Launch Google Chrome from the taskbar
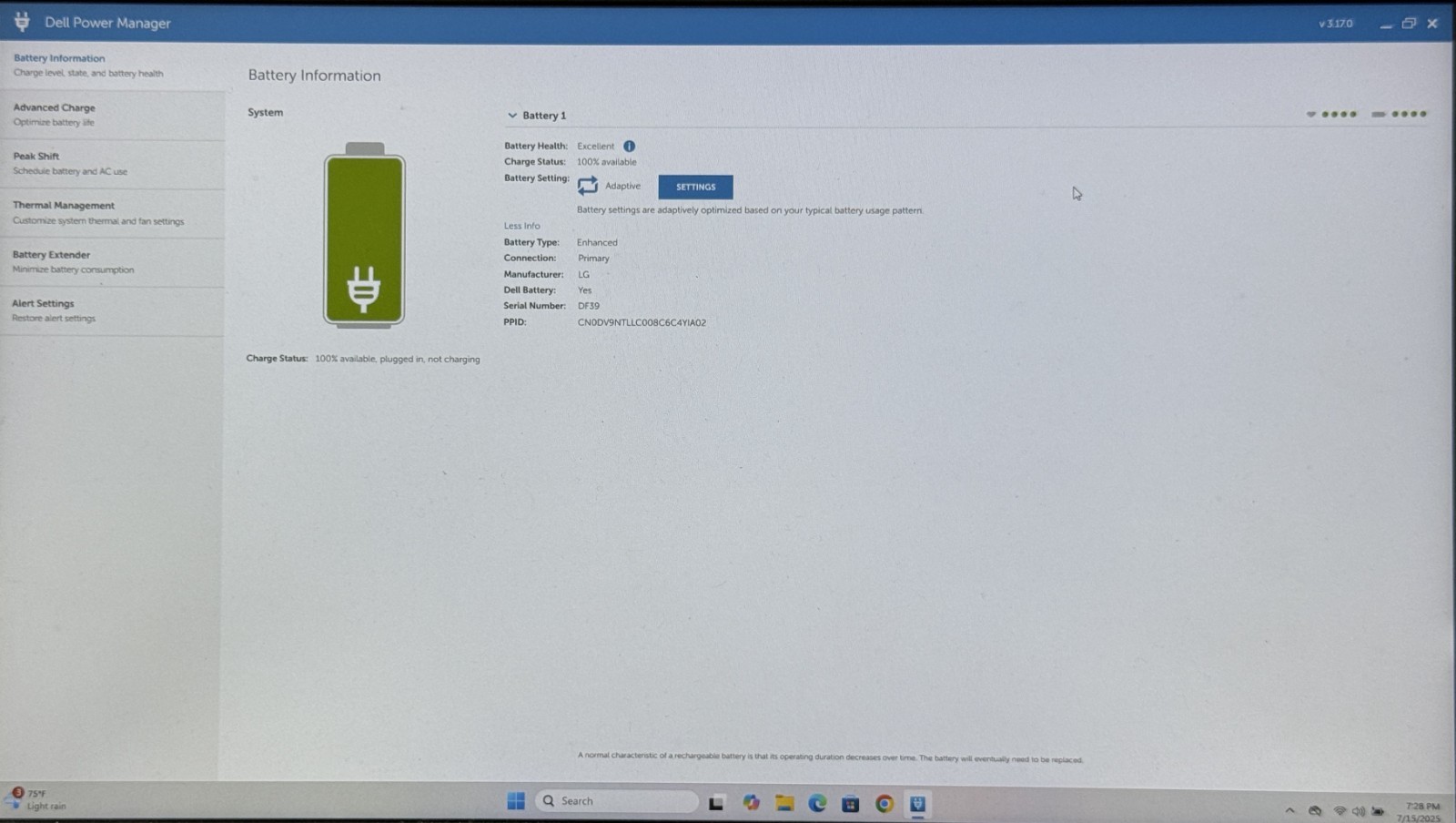This screenshot has width=1456, height=823. pos(884,804)
